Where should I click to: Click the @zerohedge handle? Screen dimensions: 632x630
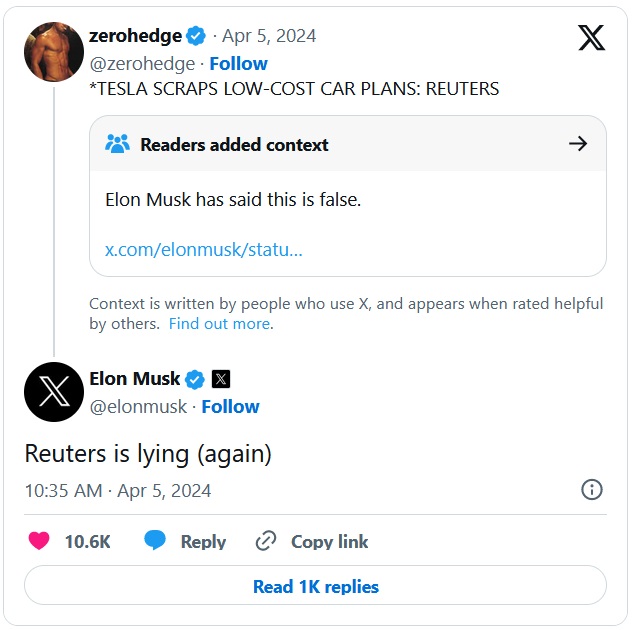142,63
